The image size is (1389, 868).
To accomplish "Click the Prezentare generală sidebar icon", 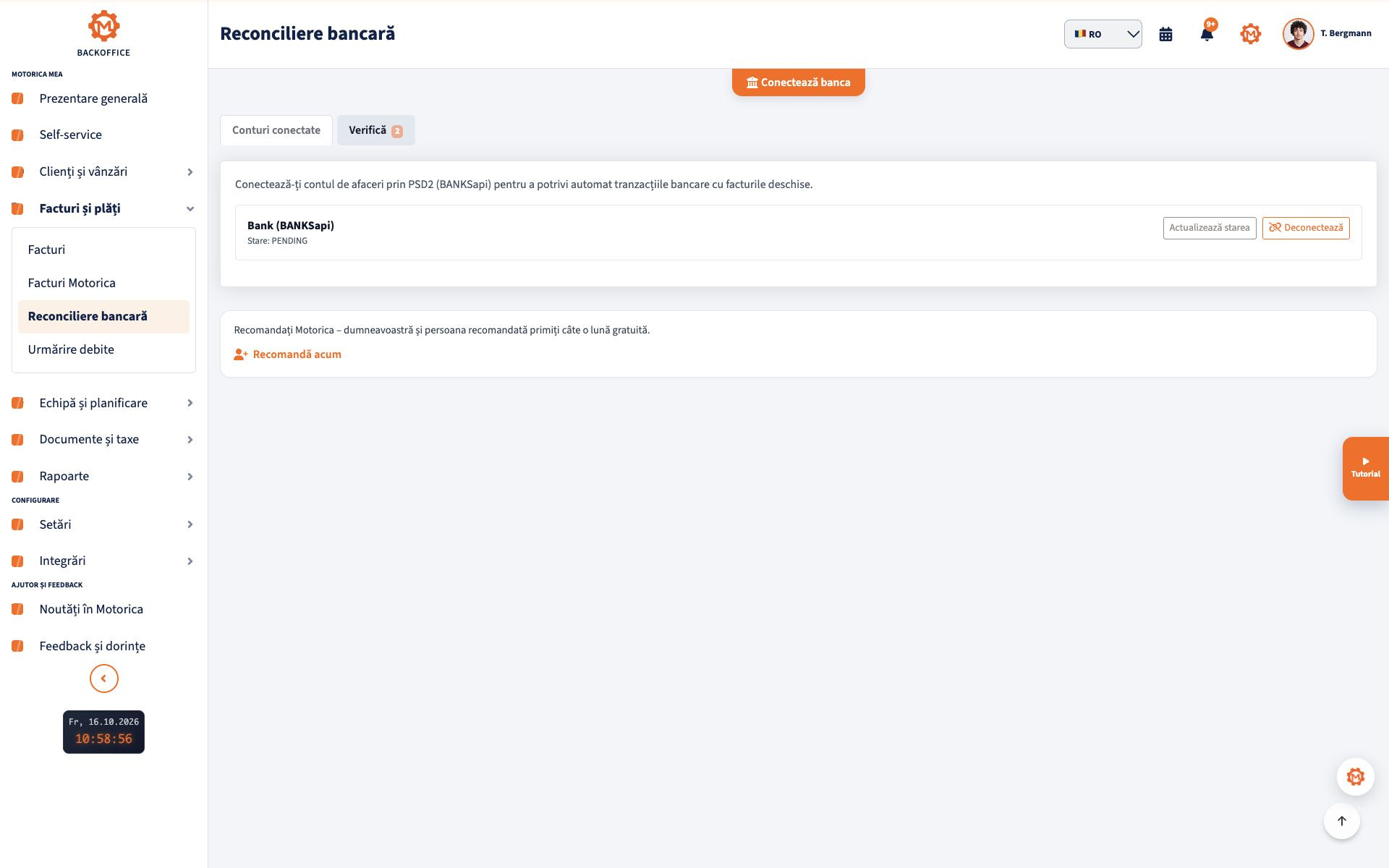I will tap(17, 98).
